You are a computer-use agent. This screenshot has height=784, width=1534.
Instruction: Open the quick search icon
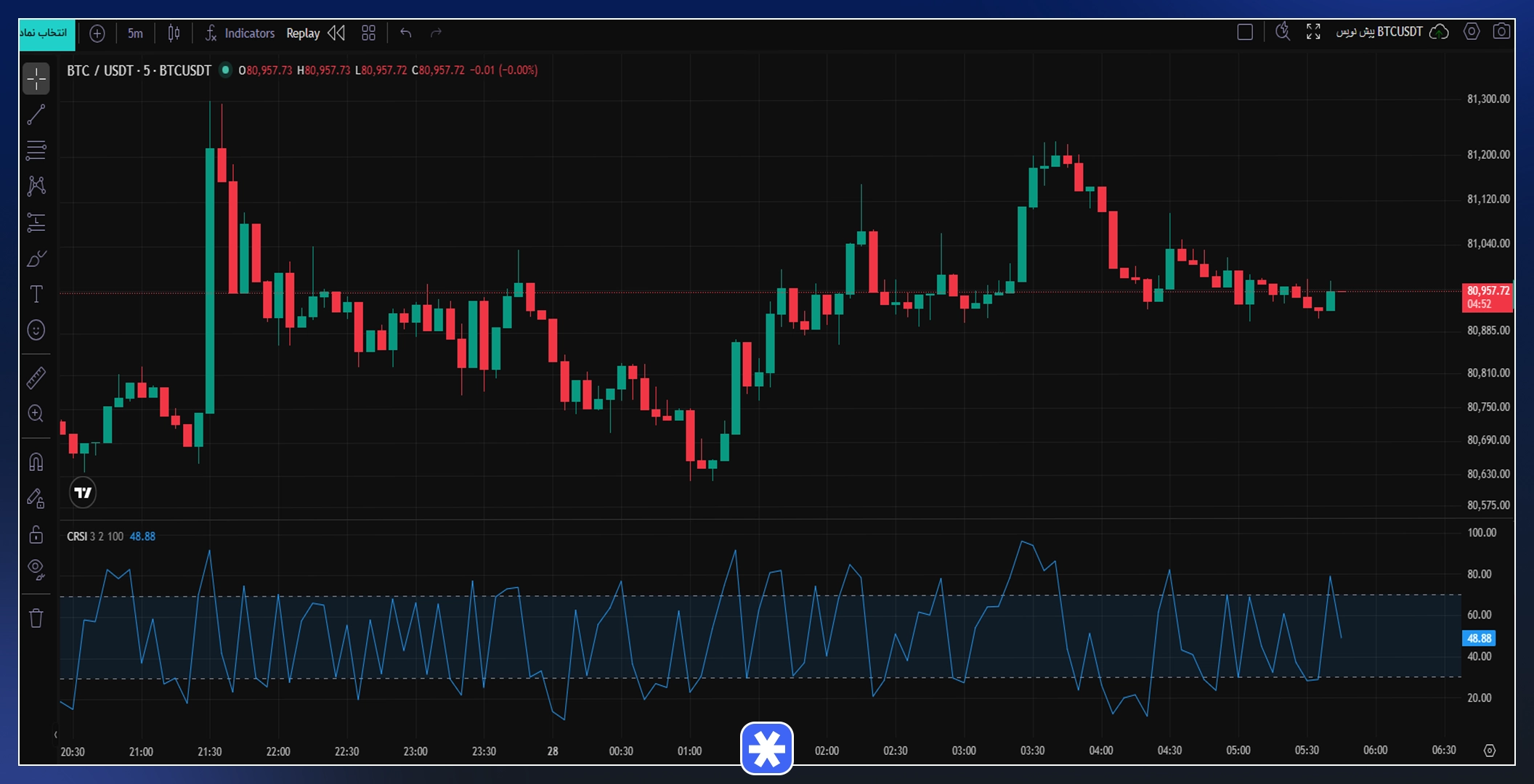[x=1283, y=32]
